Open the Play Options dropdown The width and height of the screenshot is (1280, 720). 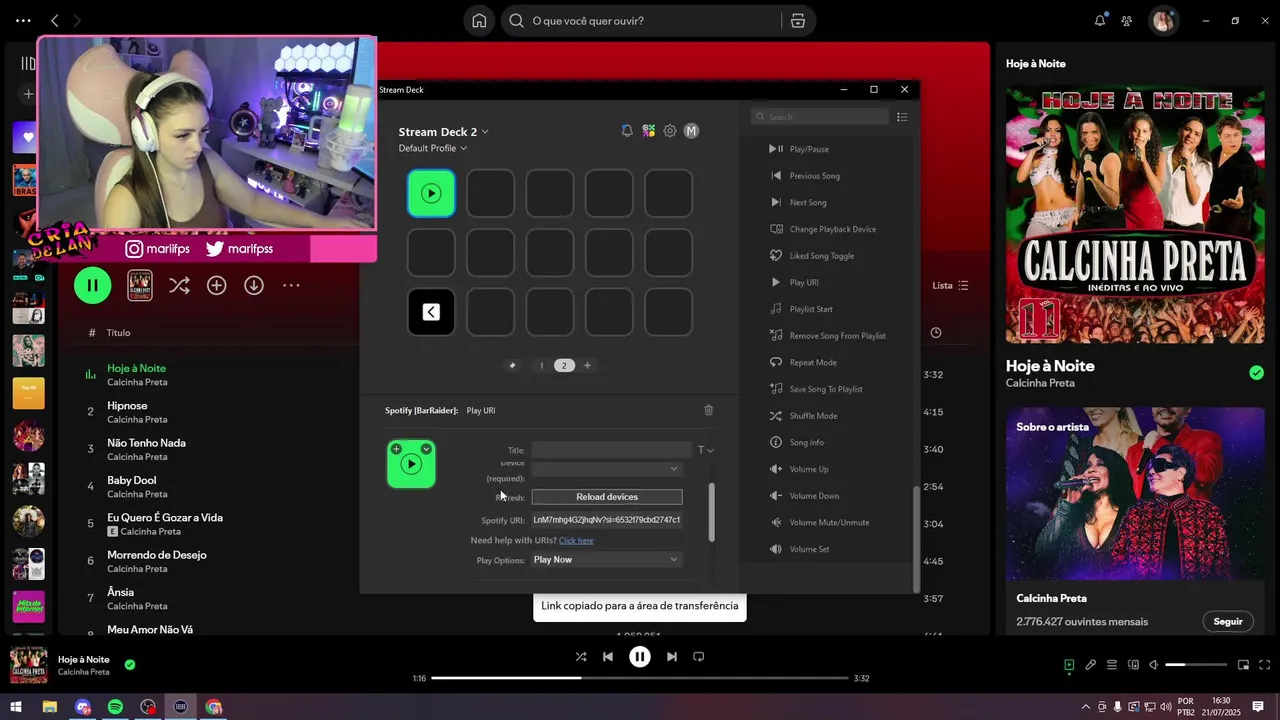tap(607, 560)
